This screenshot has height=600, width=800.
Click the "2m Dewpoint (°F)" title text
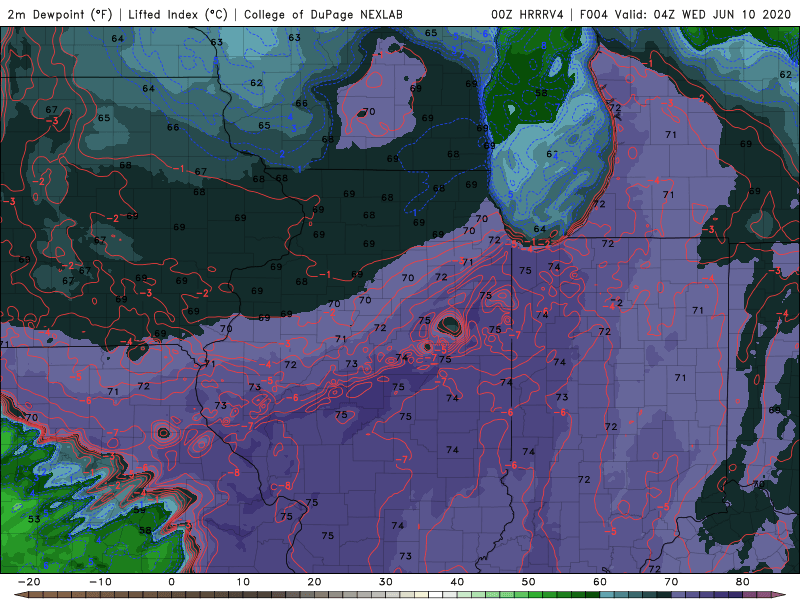coord(60,14)
